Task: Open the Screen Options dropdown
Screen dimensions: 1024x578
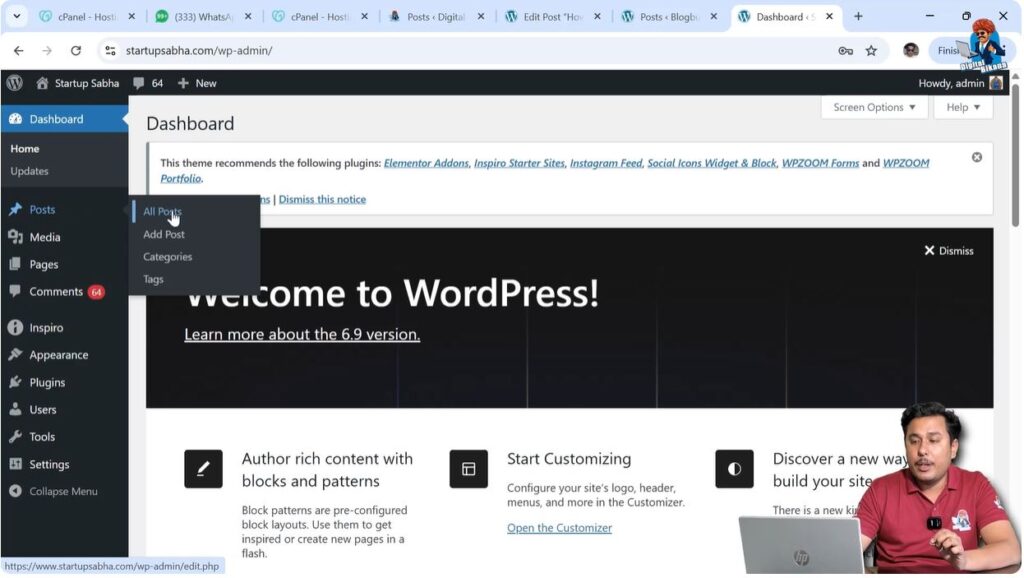Action: (x=873, y=107)
